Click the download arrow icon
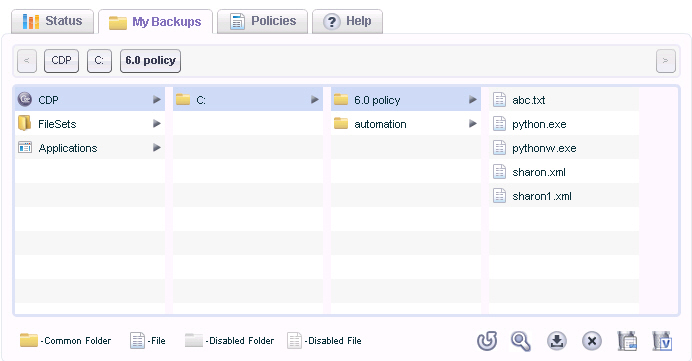The image size is (692, 361). click(x=557, y=341)
